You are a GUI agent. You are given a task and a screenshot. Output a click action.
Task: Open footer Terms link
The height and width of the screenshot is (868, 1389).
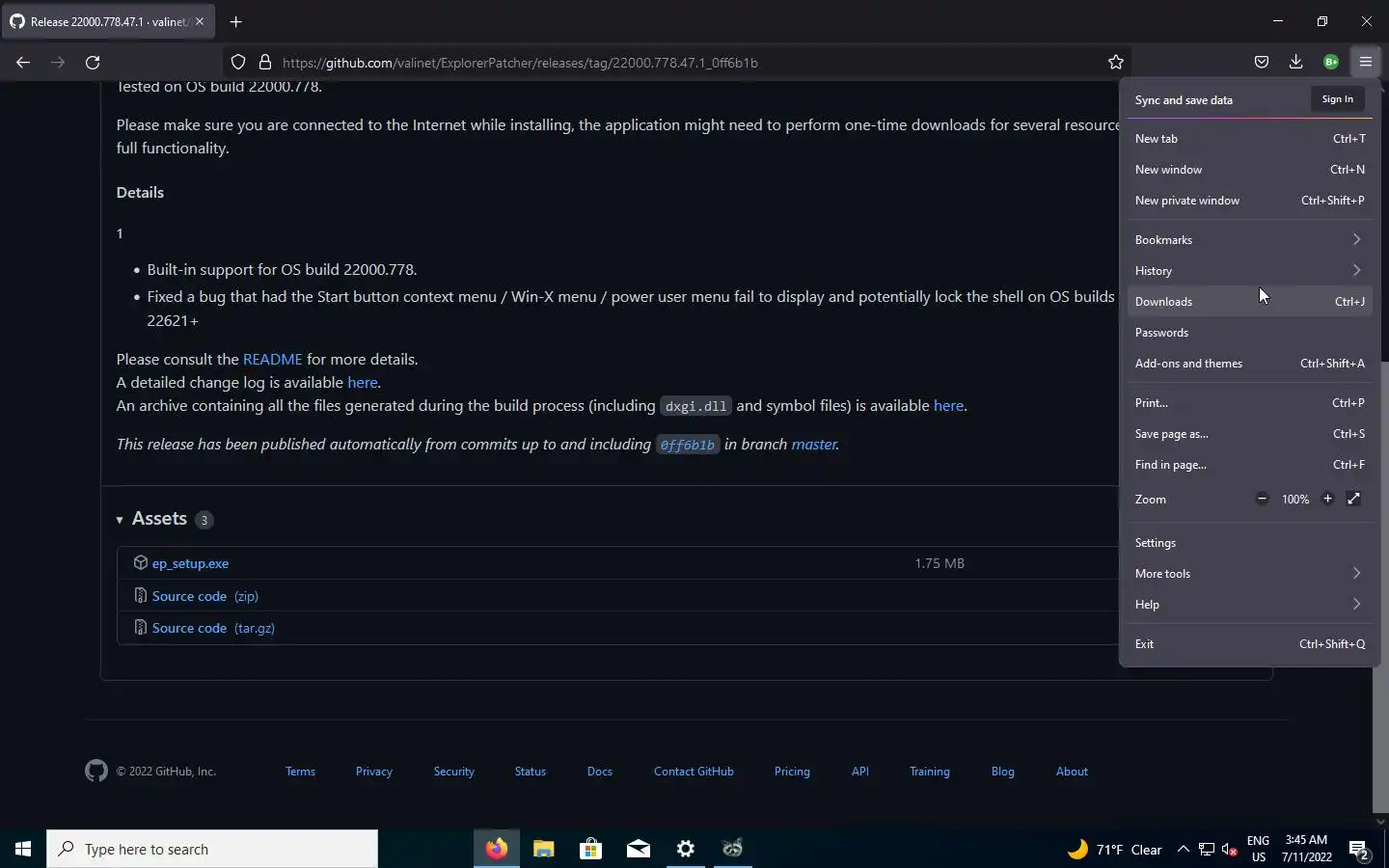point(300,772)
